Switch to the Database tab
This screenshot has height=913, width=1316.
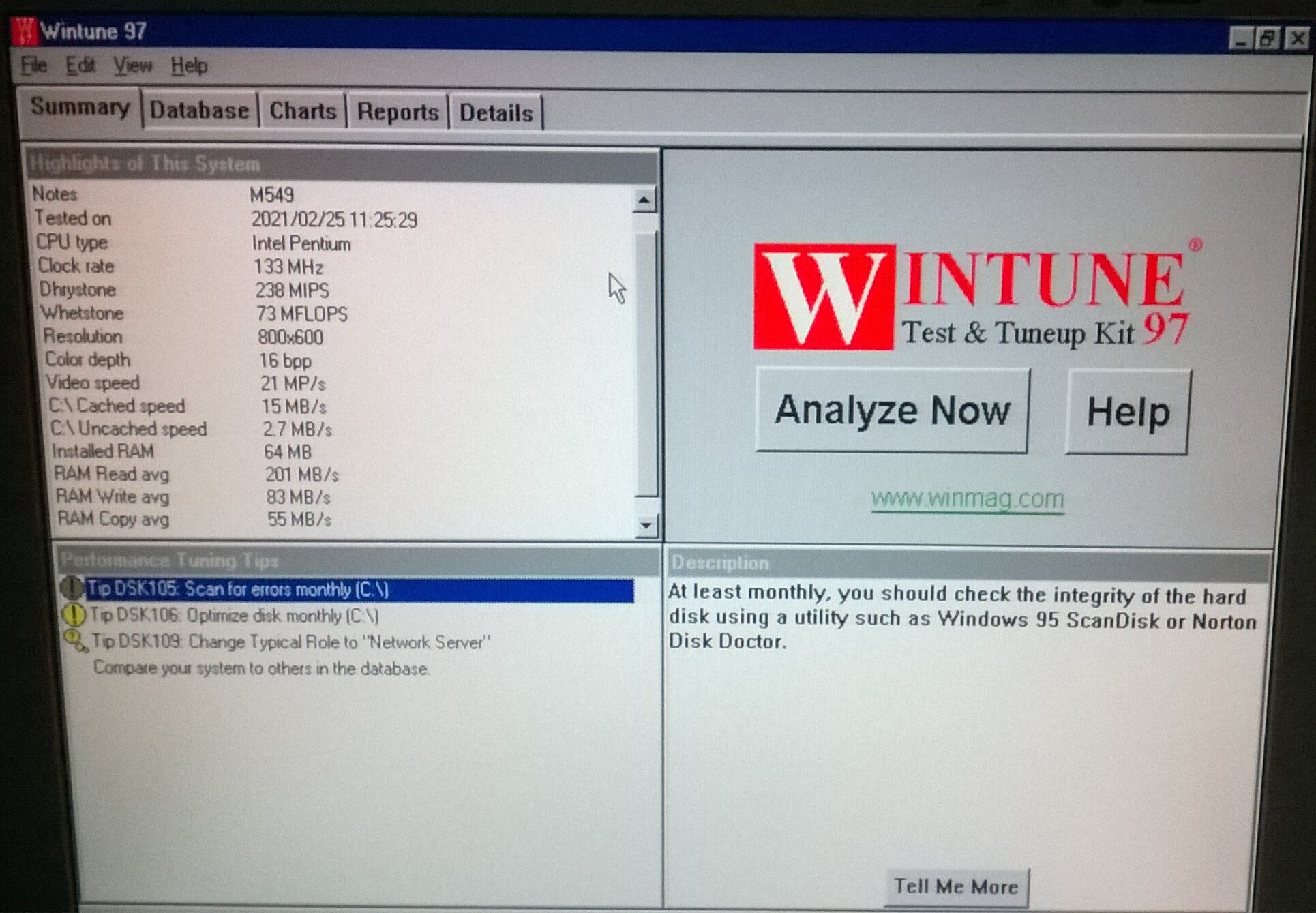(x=199, y=111)
